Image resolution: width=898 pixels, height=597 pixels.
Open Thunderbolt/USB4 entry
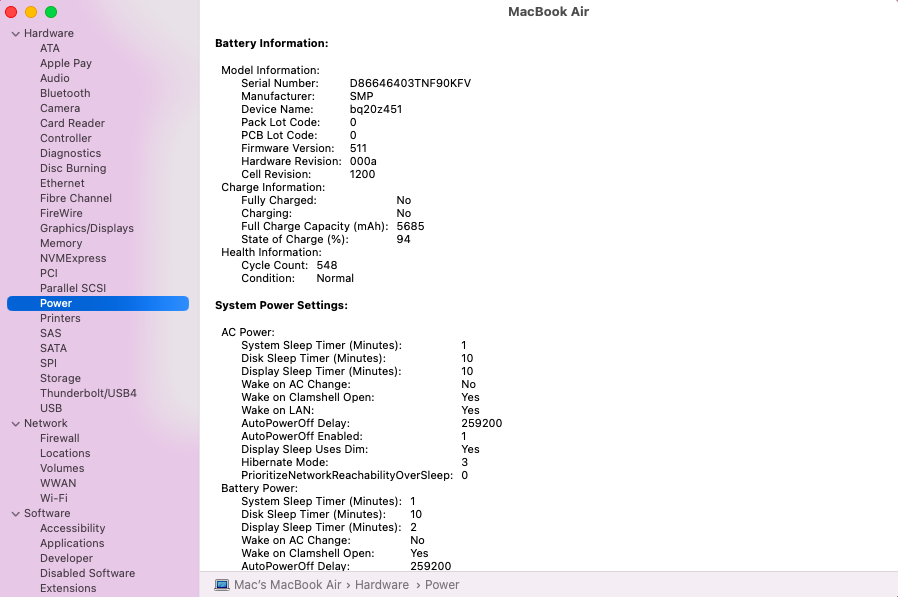(88, 393)
